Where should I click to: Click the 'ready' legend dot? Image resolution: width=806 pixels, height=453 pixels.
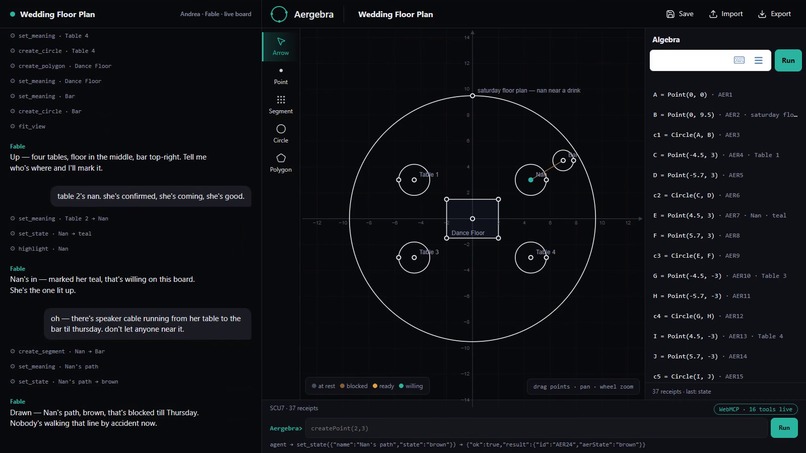[375, 386]
